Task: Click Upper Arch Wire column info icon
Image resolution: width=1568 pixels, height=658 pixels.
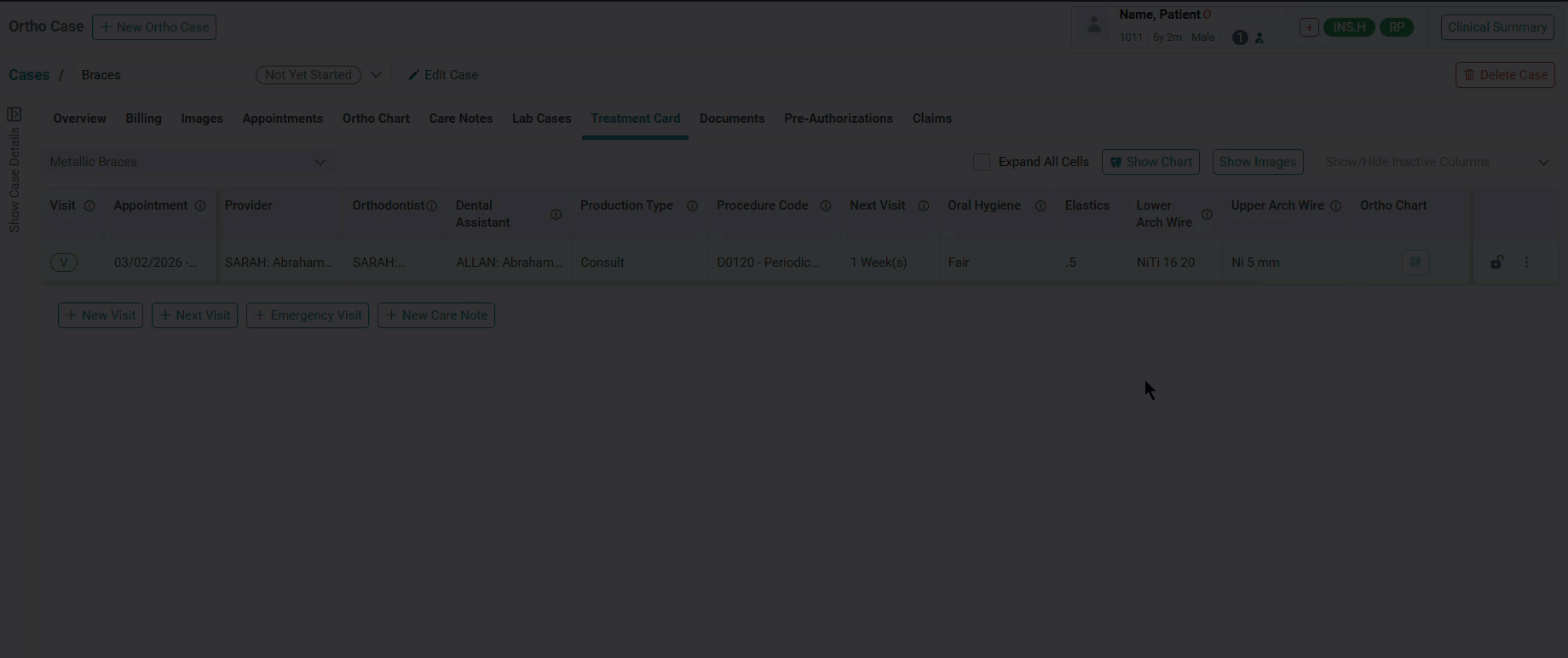Action: [x=1335, y=206]
